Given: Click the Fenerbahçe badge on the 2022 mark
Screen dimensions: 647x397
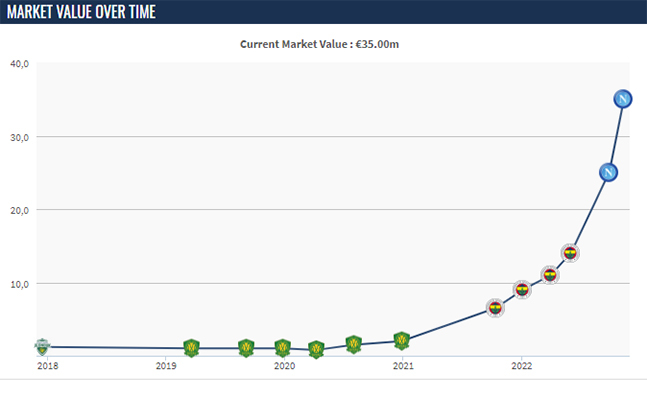Looking at the screenshot, I should tap(522, 290).
